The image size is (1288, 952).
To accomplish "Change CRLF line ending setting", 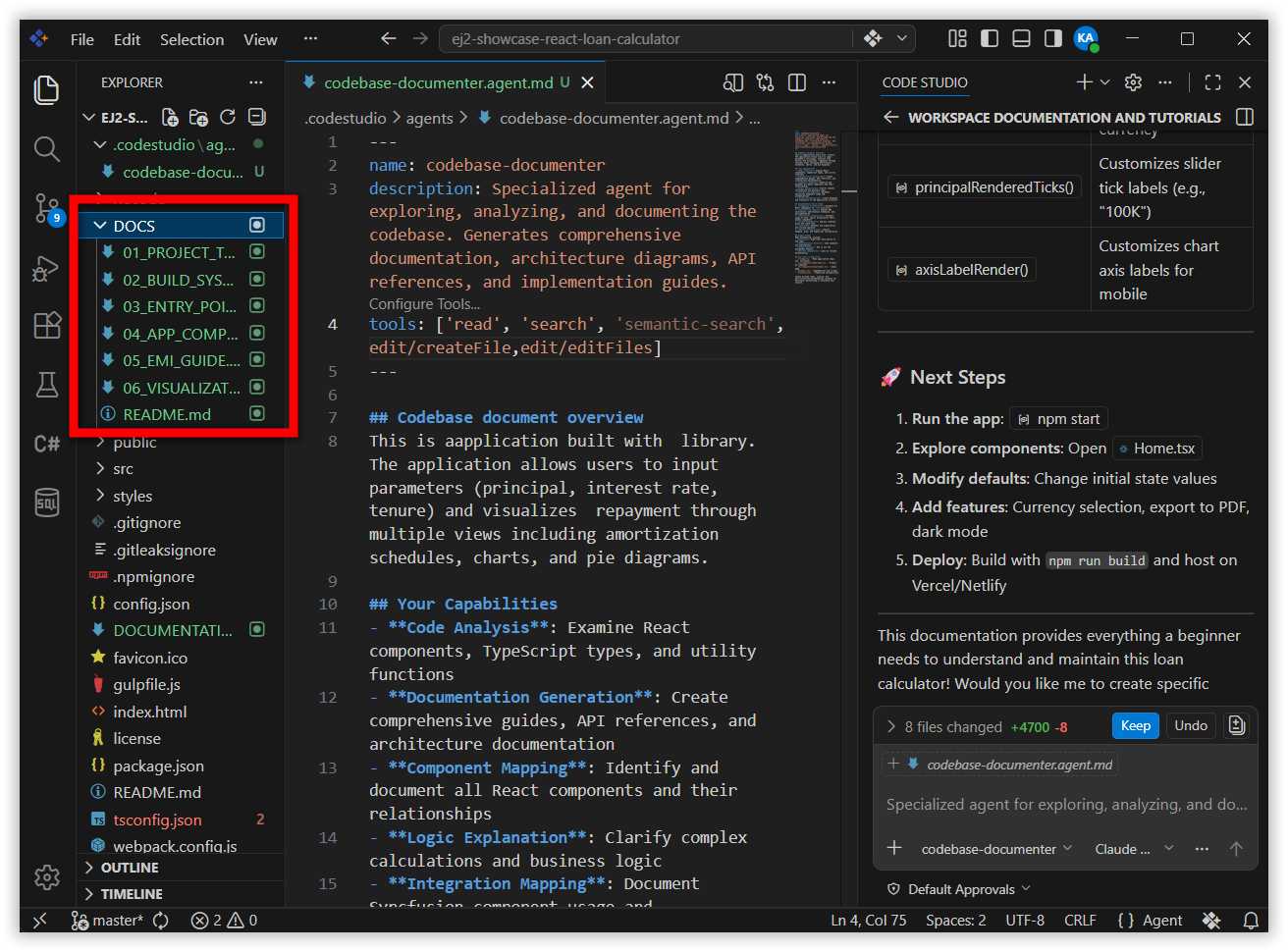I will tap(1080, 921).
